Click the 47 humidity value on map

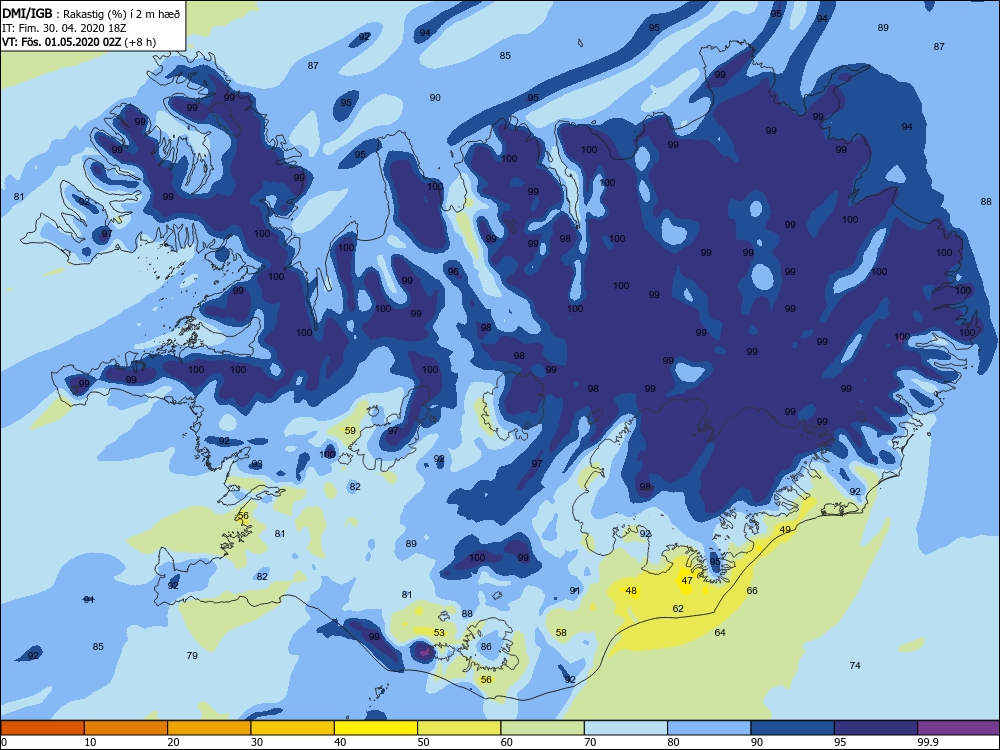687,580
